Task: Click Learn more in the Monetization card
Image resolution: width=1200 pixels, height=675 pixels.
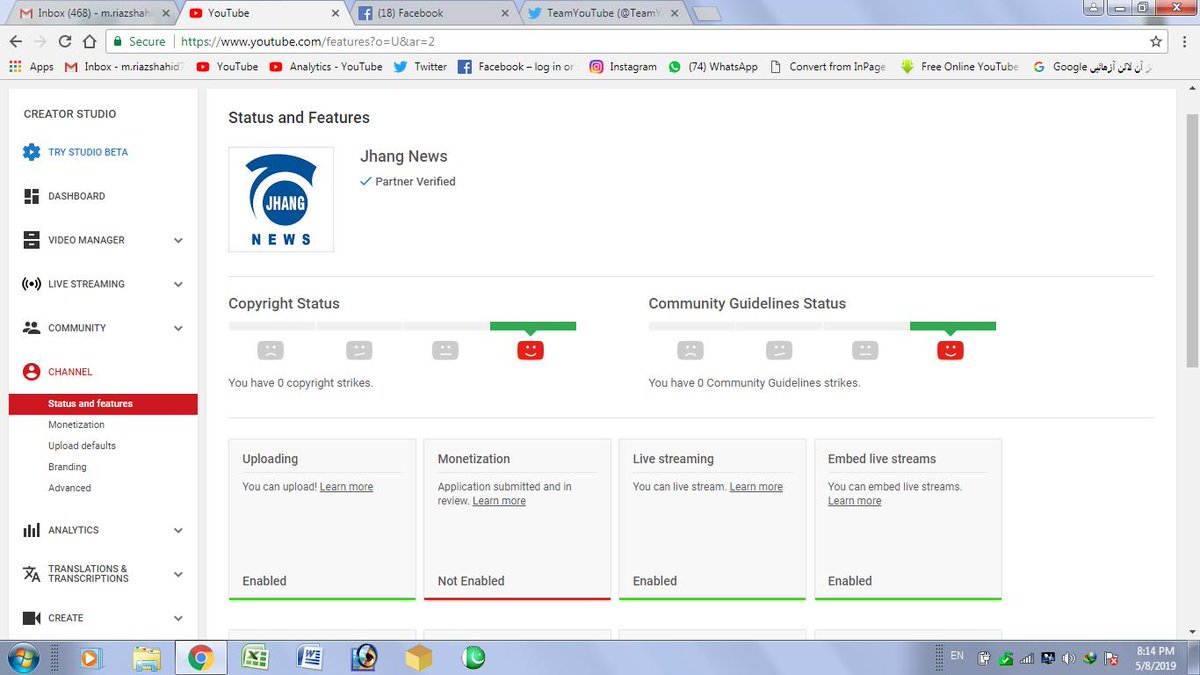Action: pos(499,501)
